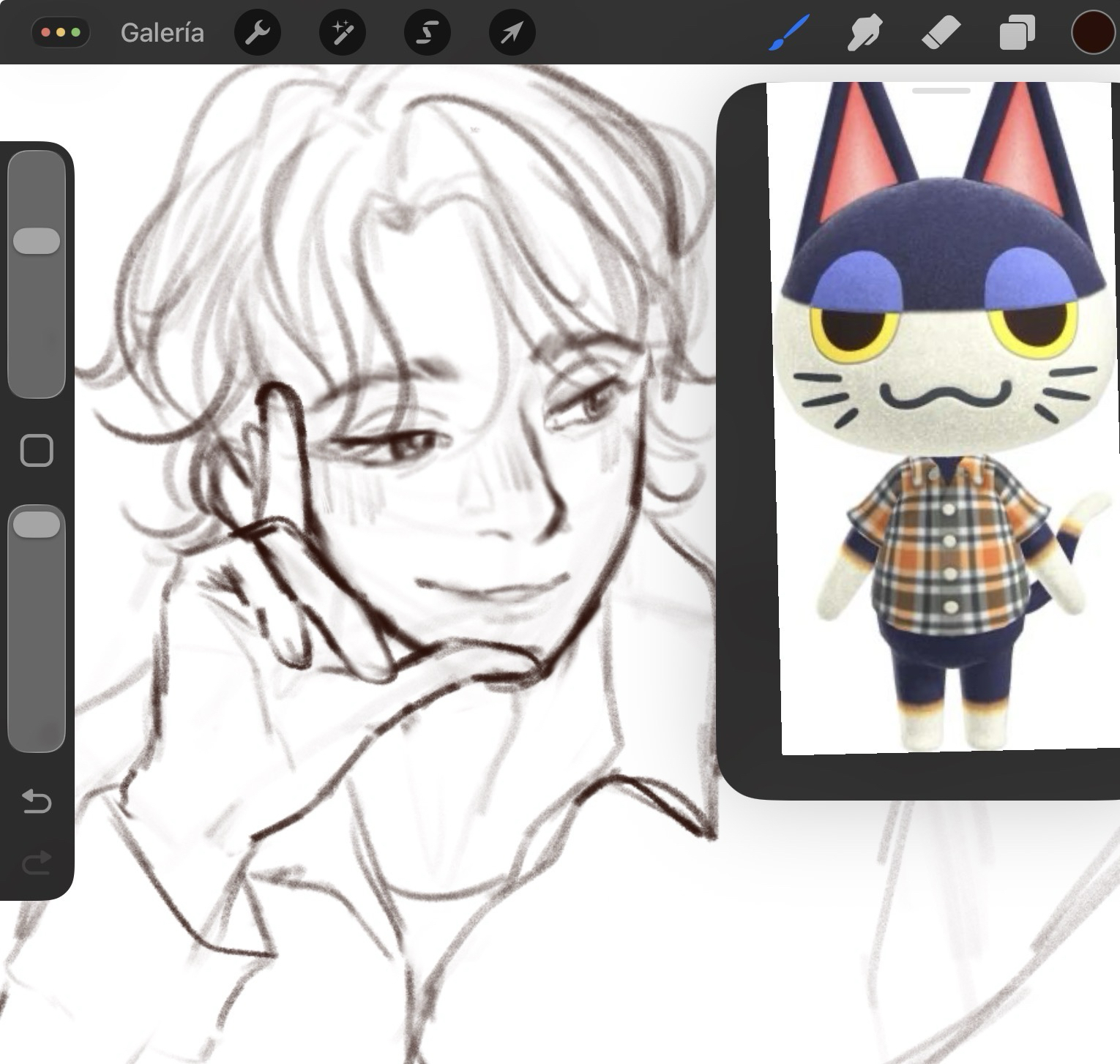Open the Adjustments magic wand menu

(x=343, y=33)
